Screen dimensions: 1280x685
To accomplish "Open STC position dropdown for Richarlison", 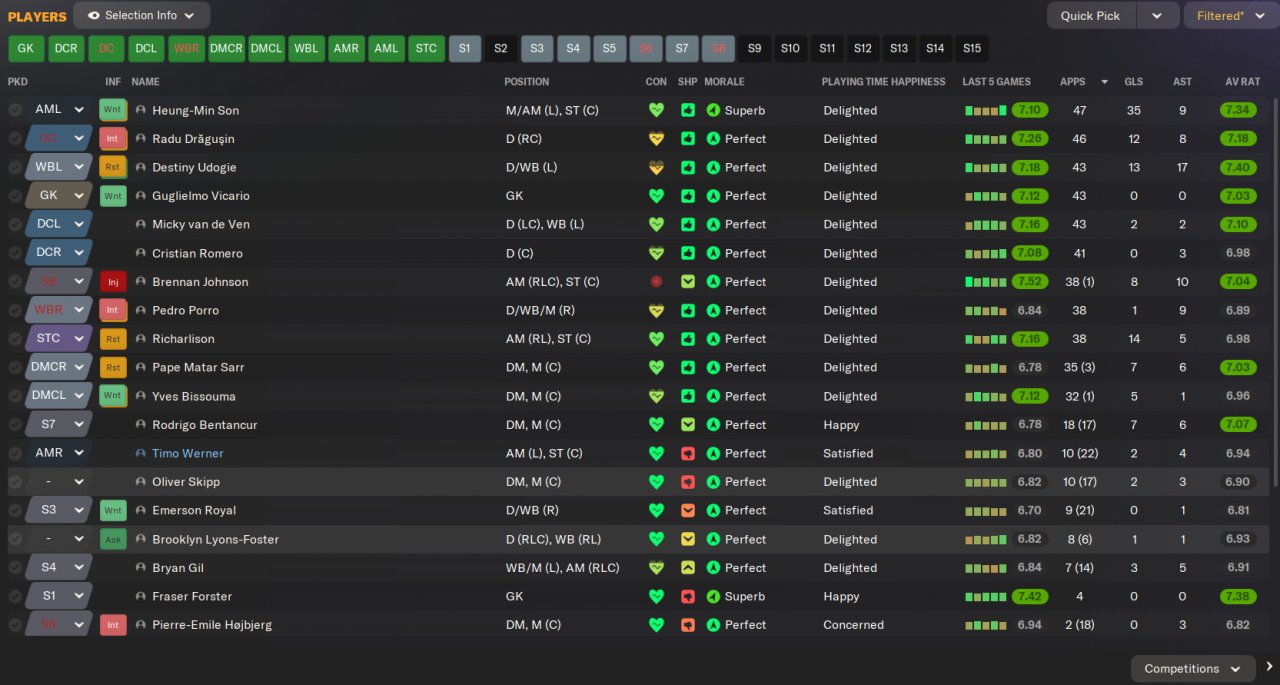I will (x=78, y=339).
